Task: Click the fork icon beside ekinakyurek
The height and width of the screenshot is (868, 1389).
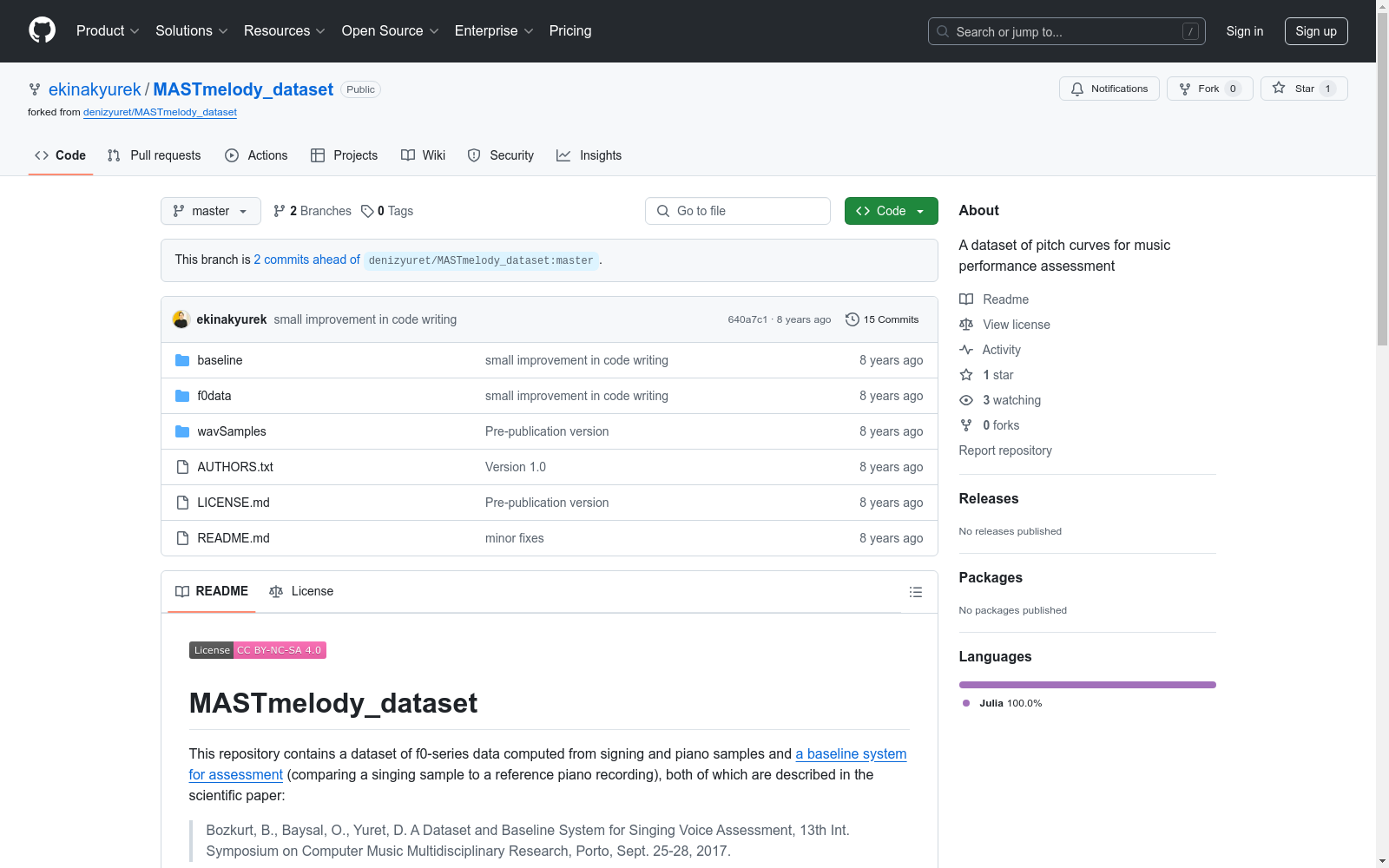Action: 35,89
